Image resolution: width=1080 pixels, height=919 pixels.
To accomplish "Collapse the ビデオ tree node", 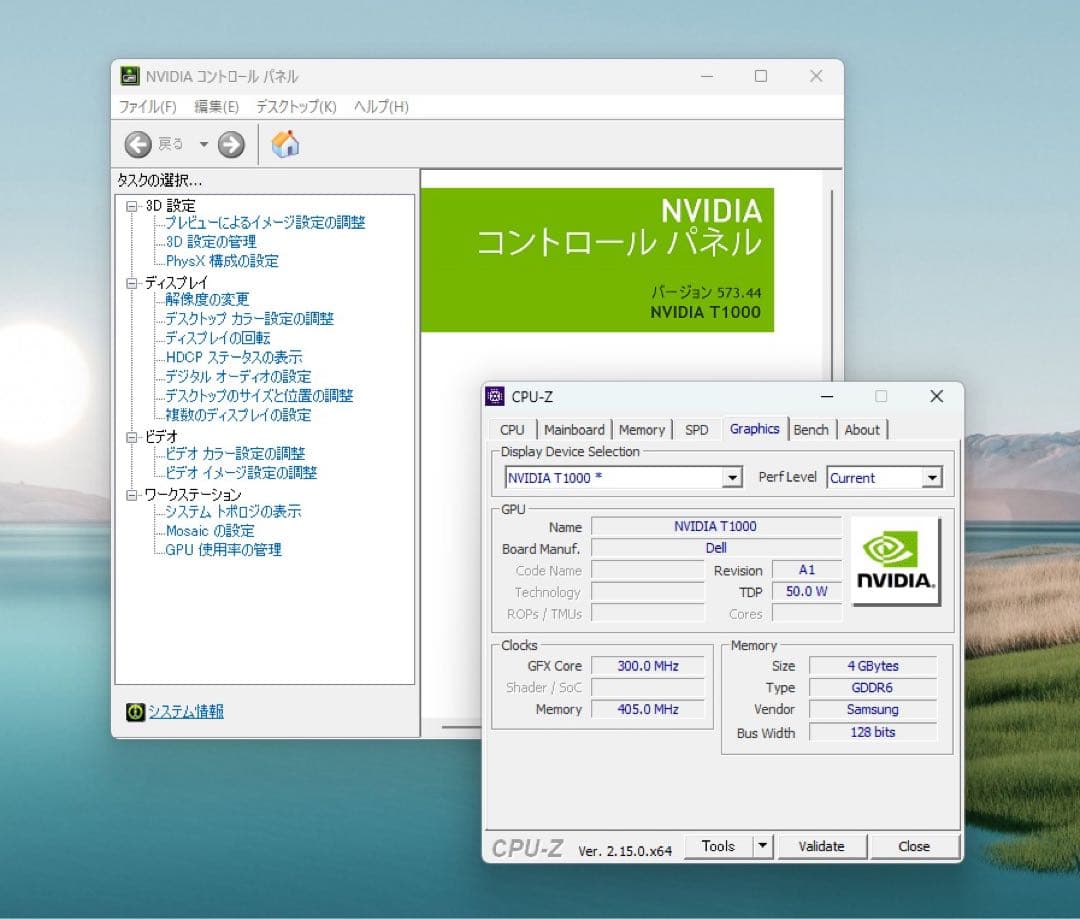I will coord(132,437).
